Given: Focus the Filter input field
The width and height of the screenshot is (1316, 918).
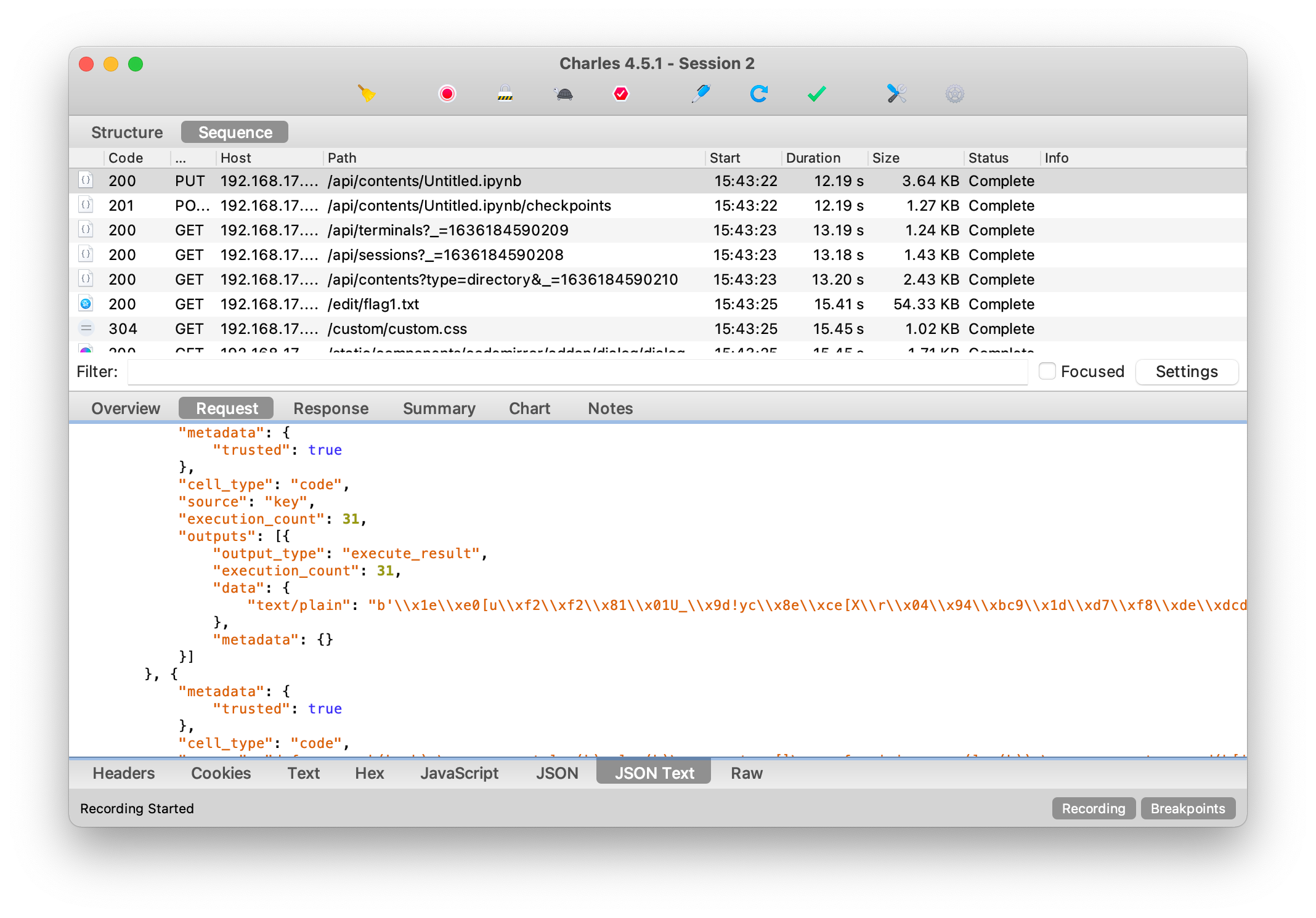Looking at the screenshot, I should click(578, 372).
